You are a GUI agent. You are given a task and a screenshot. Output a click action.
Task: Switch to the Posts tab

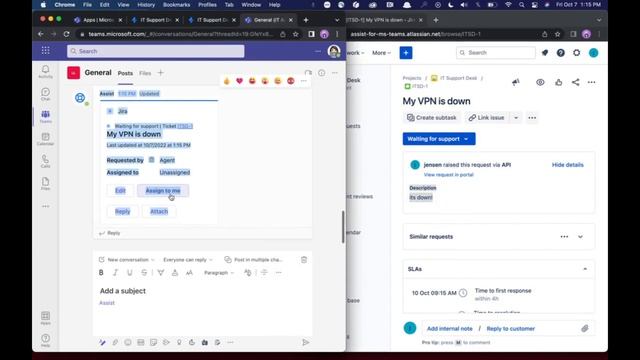(125, 73)
